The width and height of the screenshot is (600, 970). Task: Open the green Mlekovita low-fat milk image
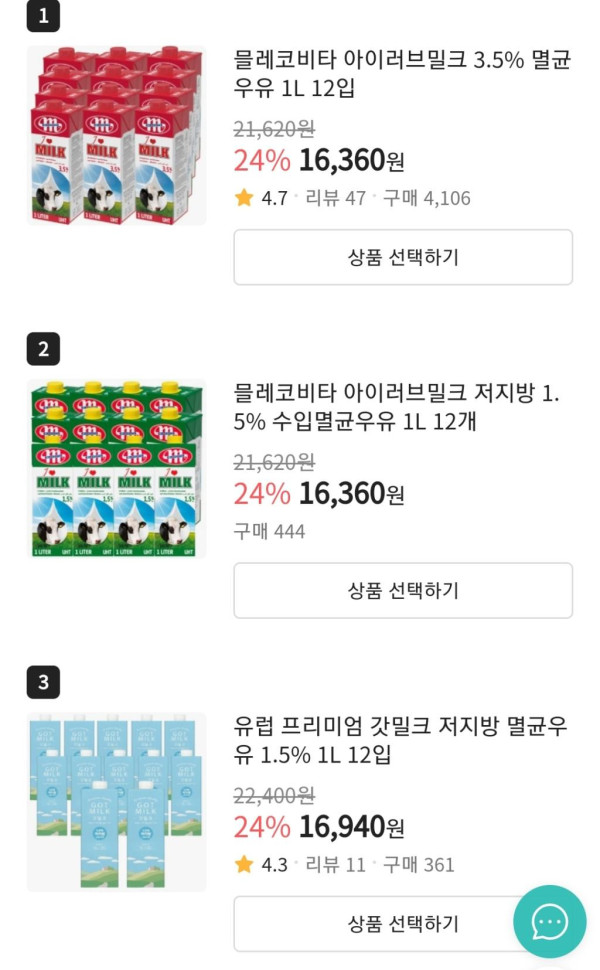pos(116,468)
